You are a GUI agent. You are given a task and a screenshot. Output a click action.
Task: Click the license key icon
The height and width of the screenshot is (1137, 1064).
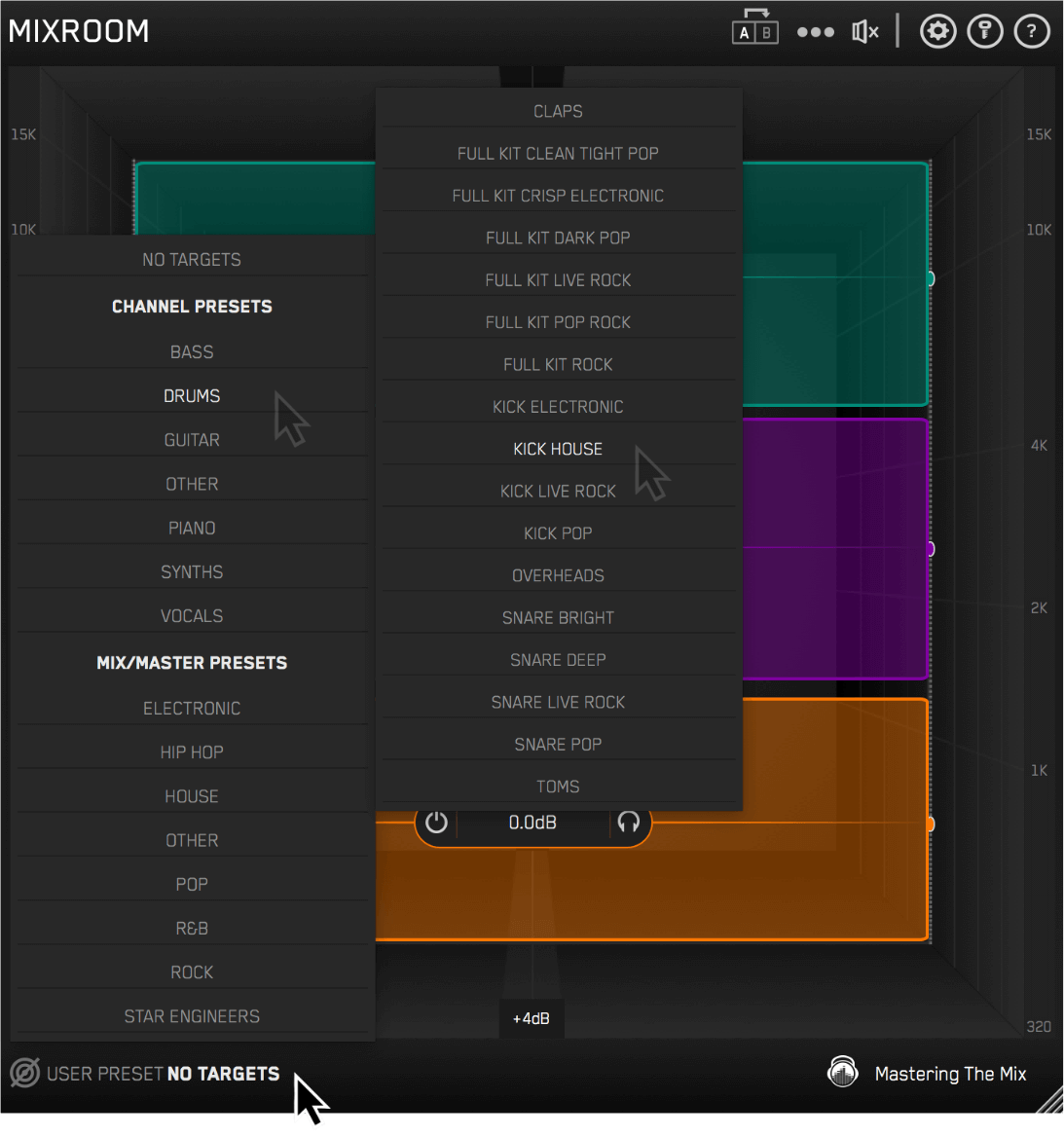click(x=984, y=32)
